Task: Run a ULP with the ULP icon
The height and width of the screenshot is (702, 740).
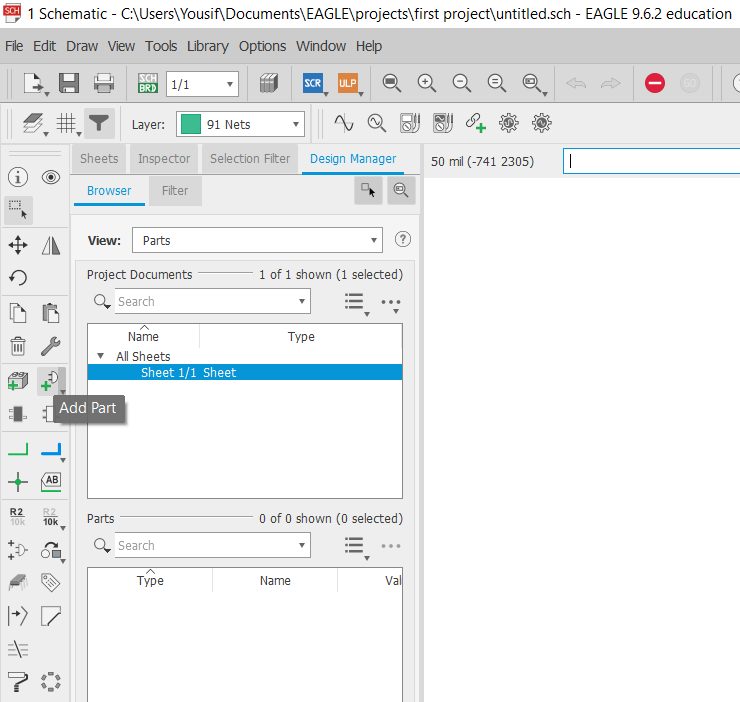Action: click(x=348, y=84)
